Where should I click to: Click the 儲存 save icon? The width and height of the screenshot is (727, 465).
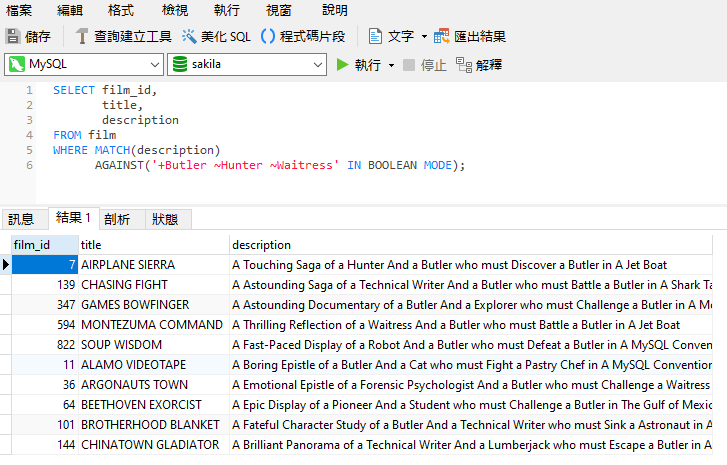[x=13, y=36]
